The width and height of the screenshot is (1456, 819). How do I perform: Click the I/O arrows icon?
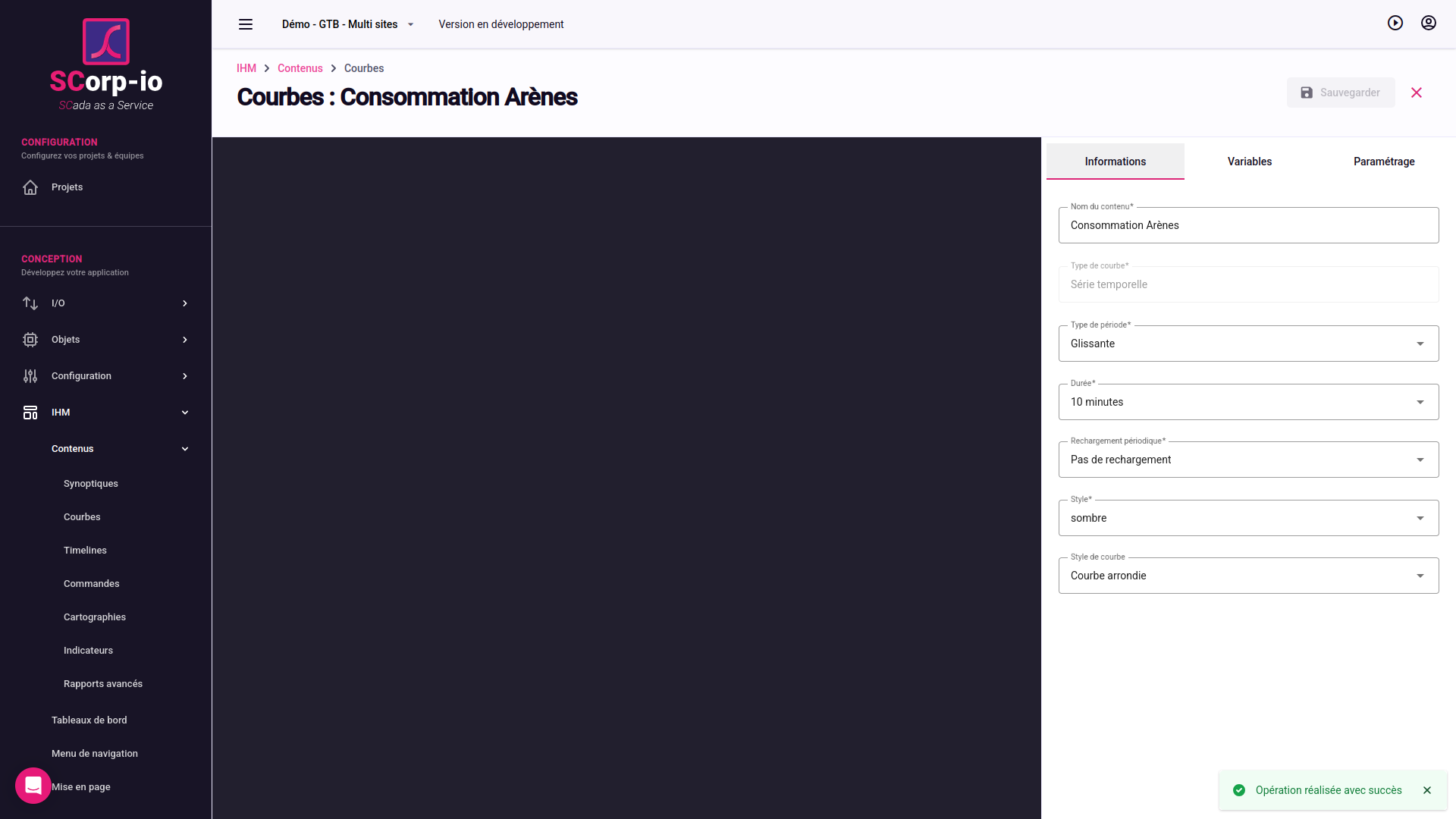30,303
